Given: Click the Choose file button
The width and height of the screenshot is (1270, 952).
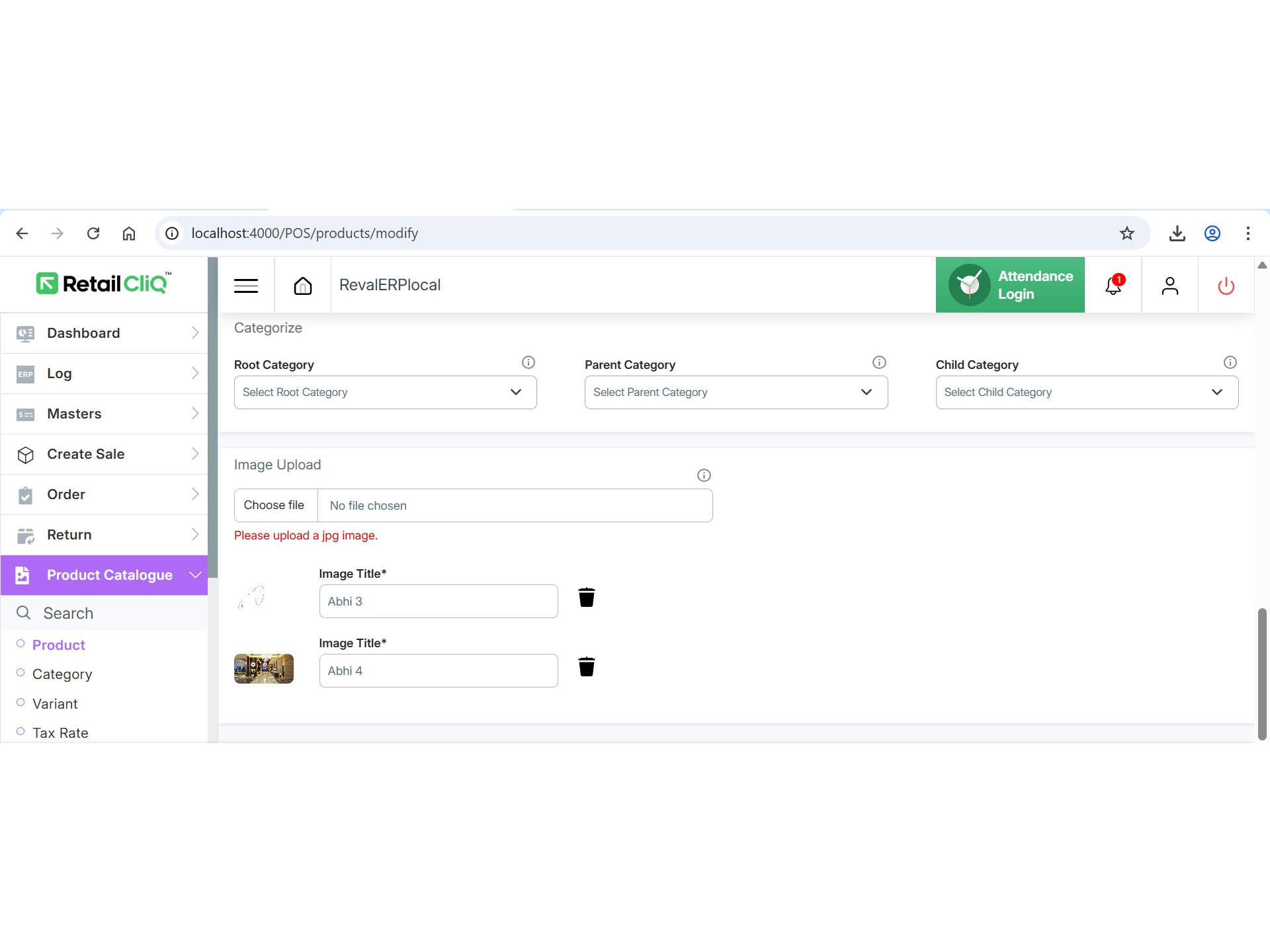Looking at the screenshot, I should [275, 505].
